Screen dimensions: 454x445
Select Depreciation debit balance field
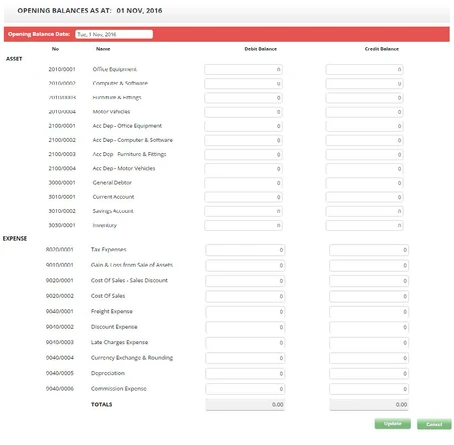(245, 374)
